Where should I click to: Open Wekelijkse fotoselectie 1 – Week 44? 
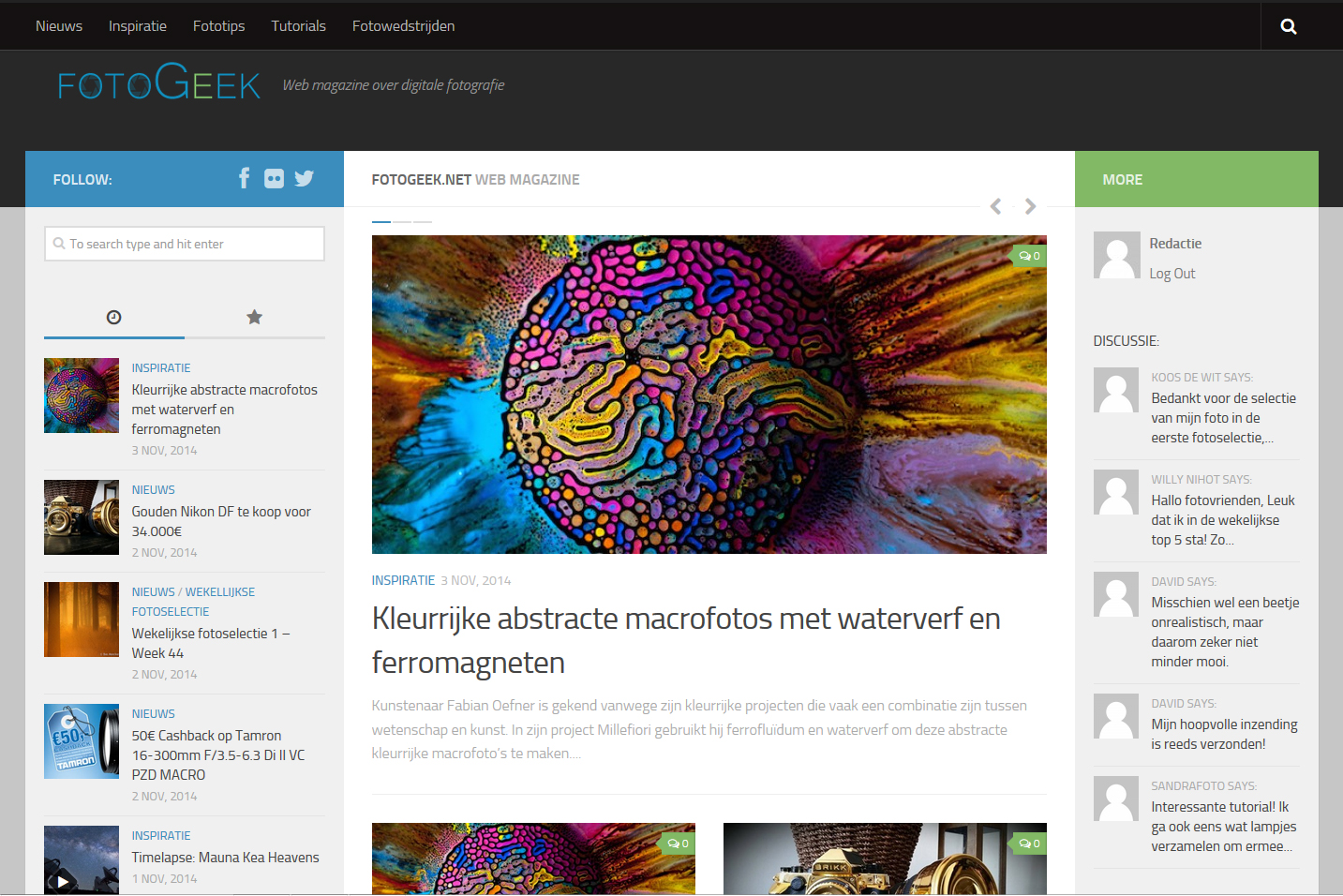point(211,643)
